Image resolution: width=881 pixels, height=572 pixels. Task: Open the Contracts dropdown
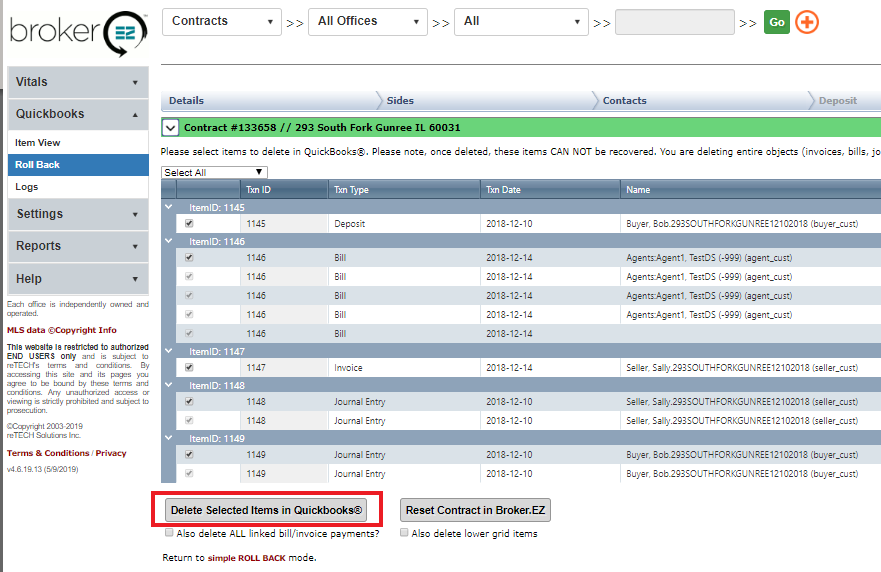click(221, 21)
